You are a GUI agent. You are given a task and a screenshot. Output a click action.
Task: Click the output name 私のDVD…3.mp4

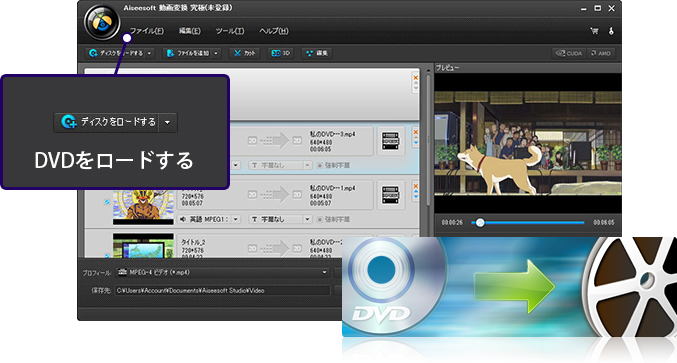(332, 134)
